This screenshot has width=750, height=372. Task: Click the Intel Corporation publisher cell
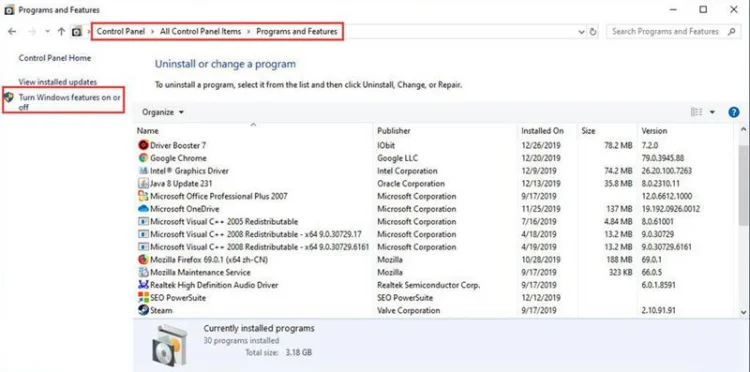407,171
